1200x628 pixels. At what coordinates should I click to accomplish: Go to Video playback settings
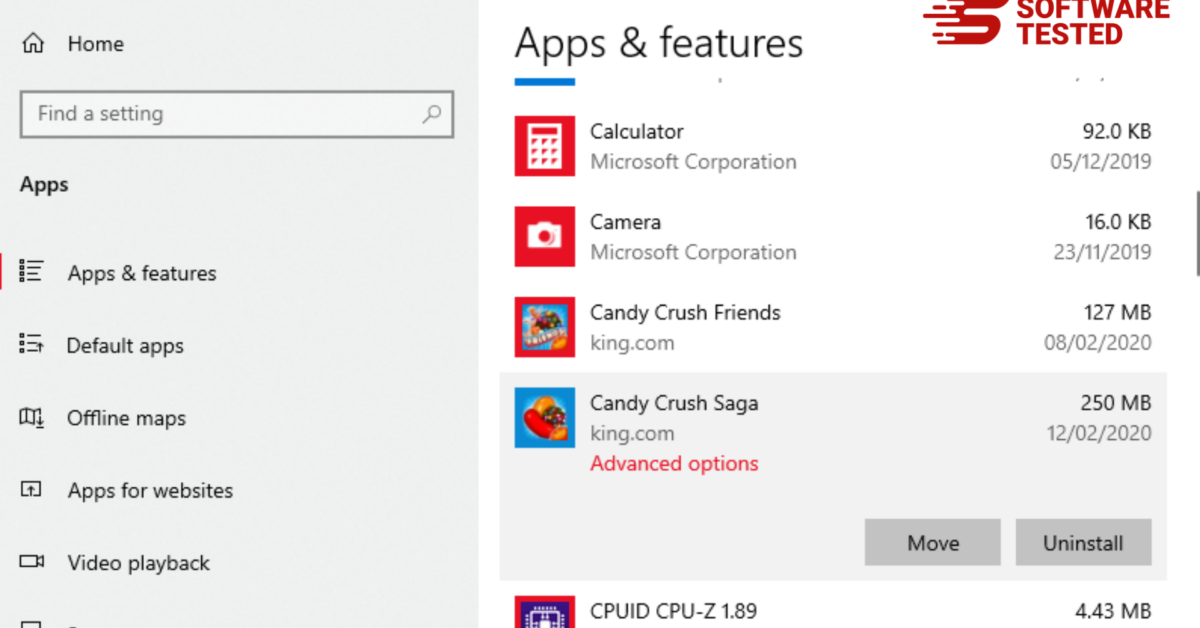[138, 563]
